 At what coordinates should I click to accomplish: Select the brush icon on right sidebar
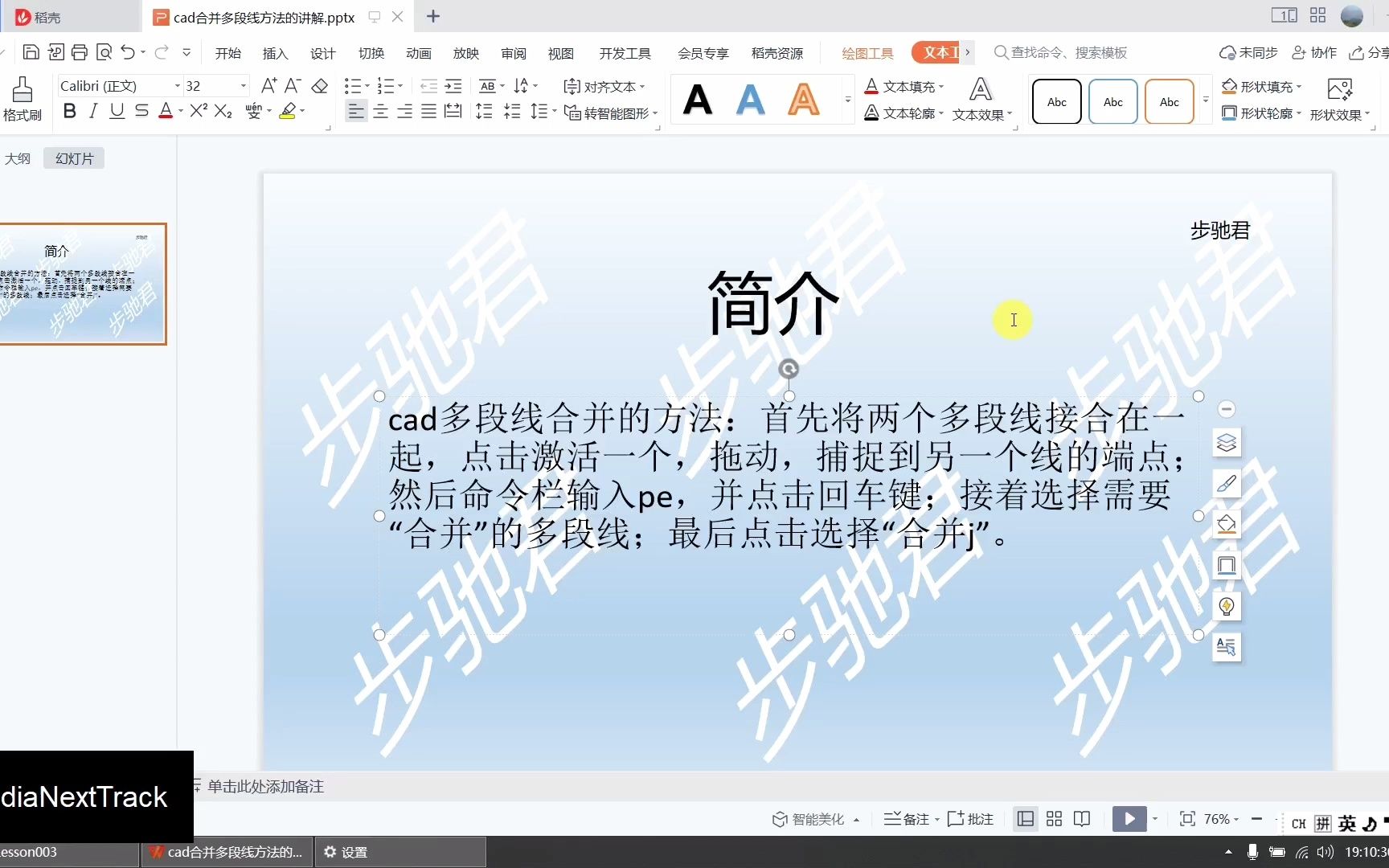click(x=1226, y=483)
